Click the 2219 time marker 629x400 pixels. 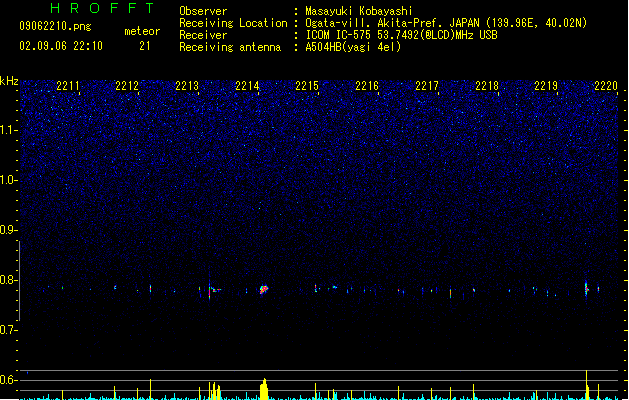[x=546, y=86]
